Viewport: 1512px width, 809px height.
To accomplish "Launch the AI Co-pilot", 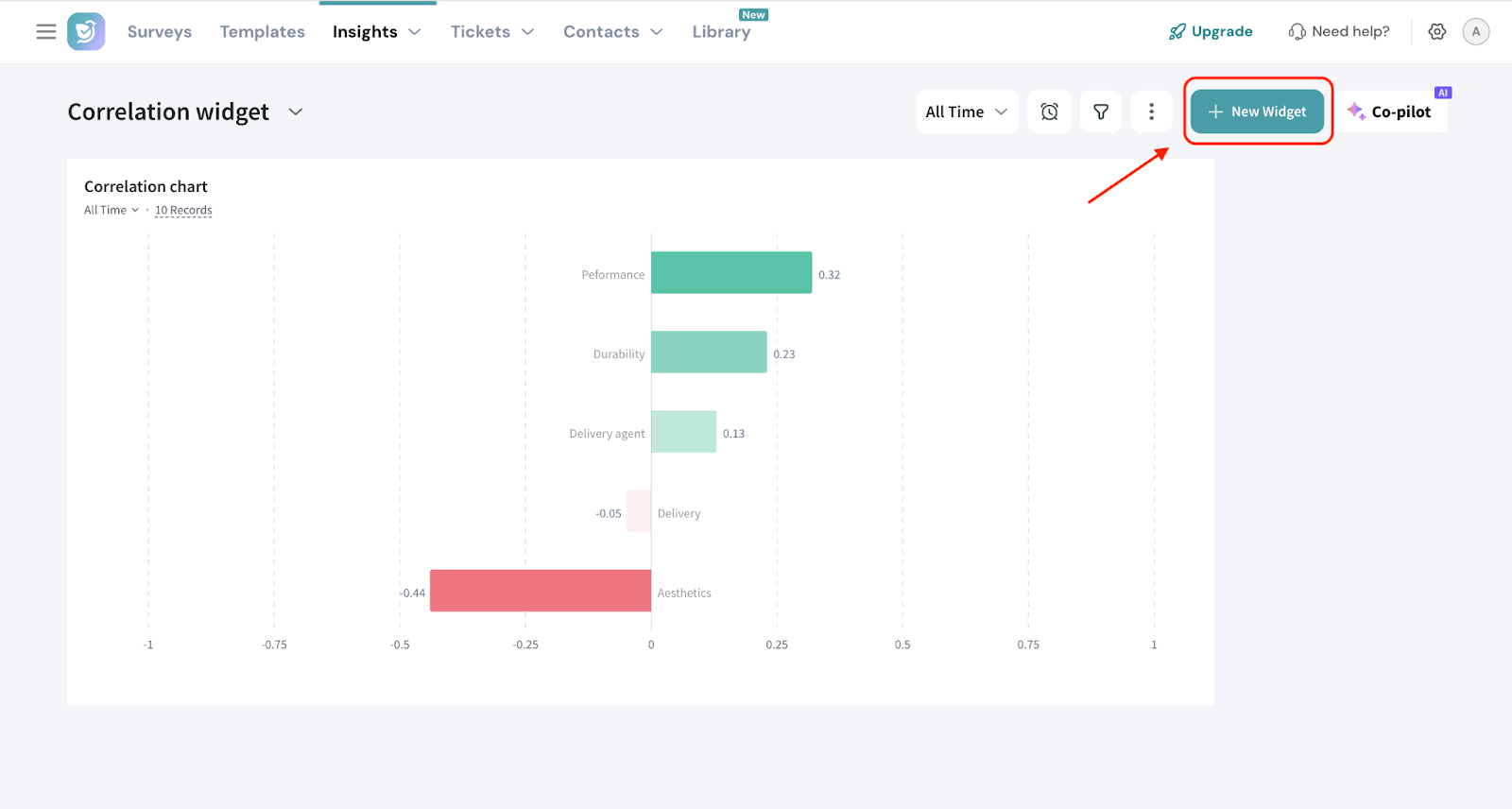I will coord(1390,112).
